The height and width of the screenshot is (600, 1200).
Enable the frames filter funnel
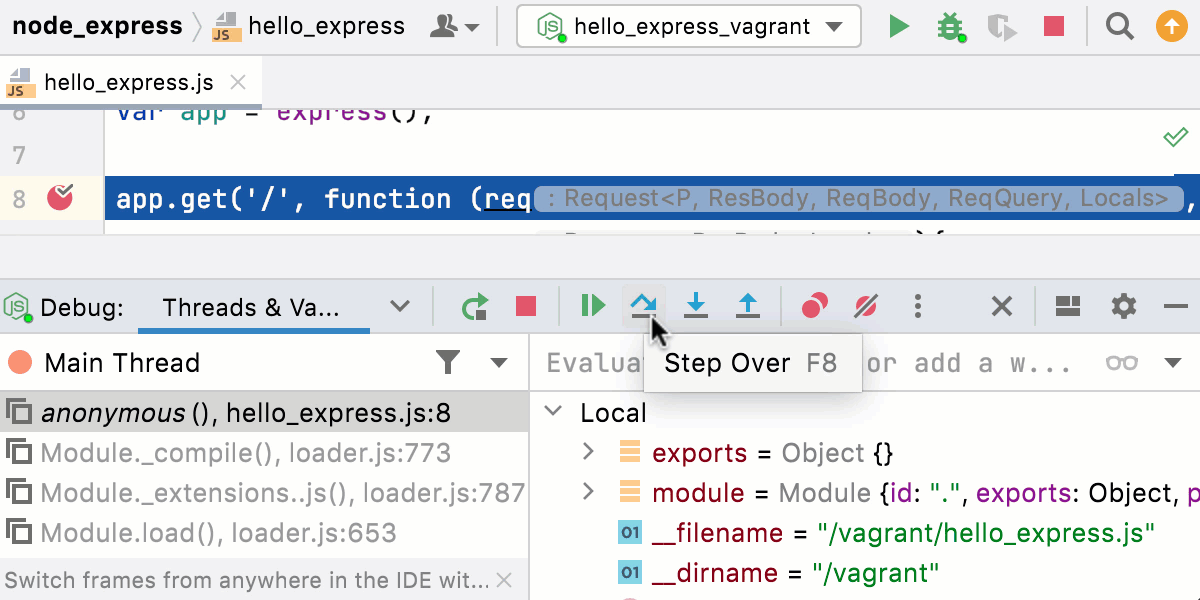(x=449, y=362)
